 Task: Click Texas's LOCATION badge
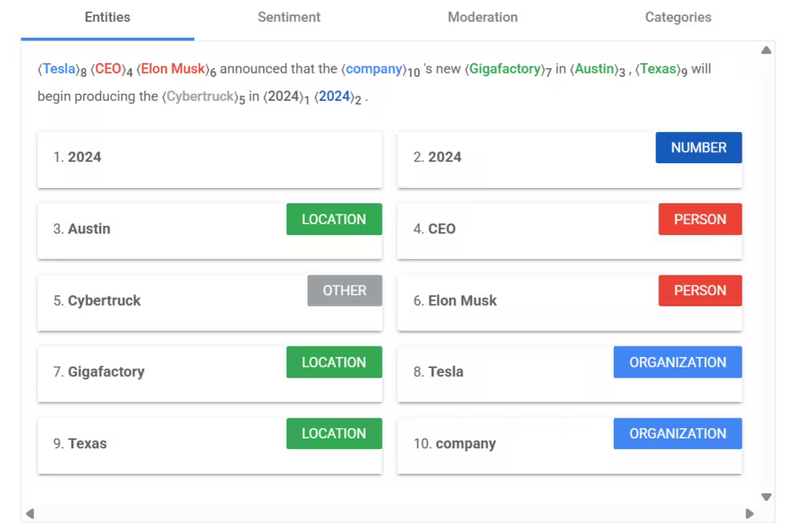(x=334, y=434)
